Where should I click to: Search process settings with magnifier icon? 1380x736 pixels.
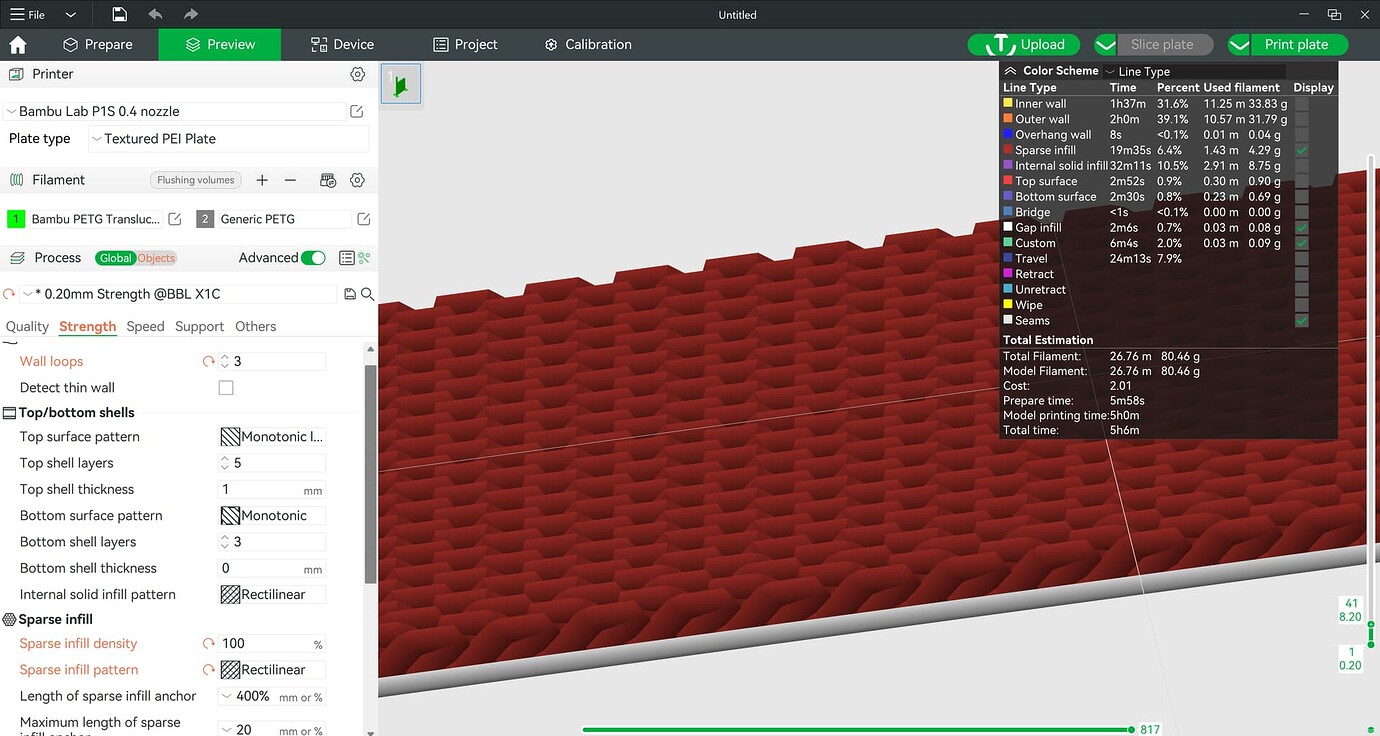(x=367, y=294)
